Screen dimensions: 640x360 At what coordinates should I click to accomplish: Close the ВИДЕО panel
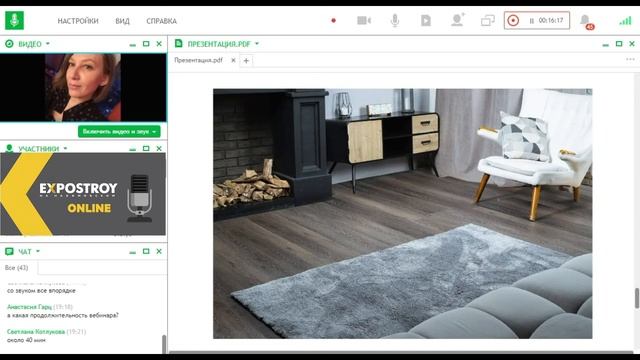coord(159,44)
